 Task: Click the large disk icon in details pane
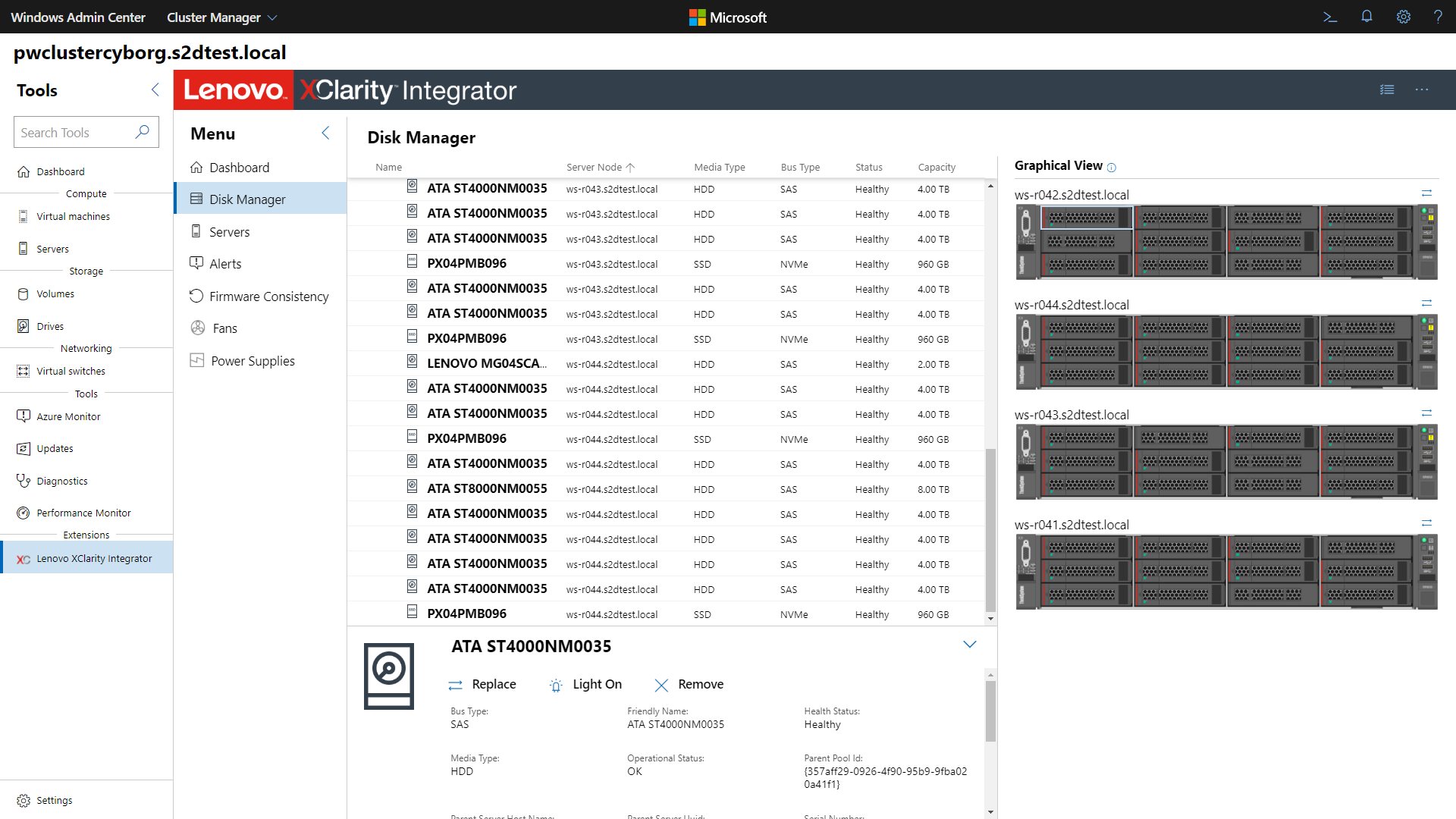coord(389,676)
